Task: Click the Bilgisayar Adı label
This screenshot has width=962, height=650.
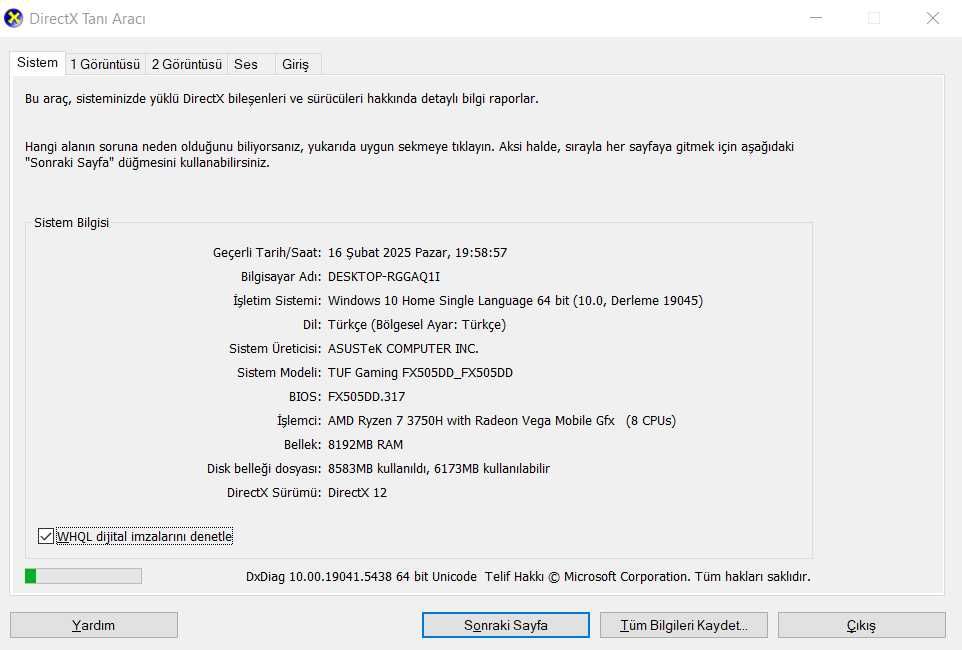Action: 280,276
